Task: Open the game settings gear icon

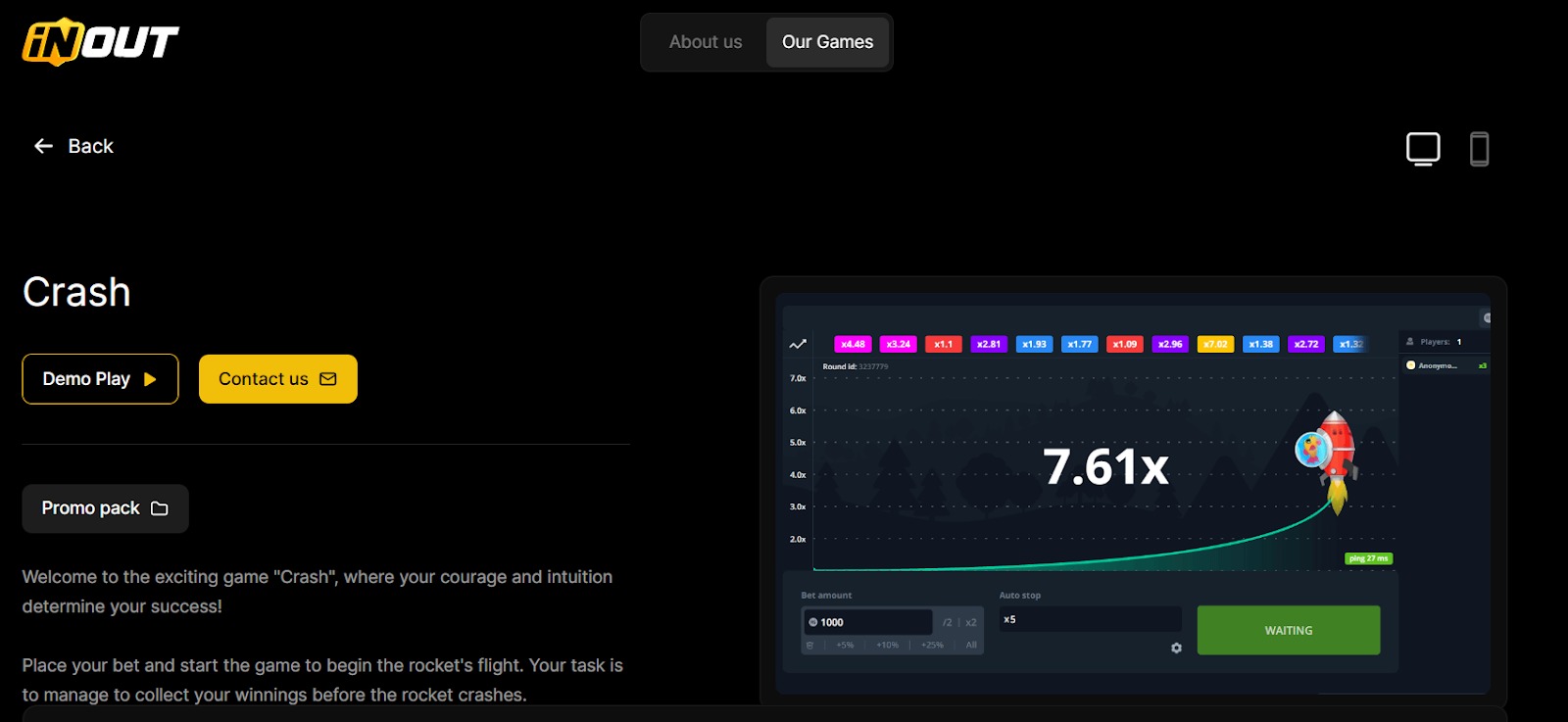Action: click(x=1176, y=648)
